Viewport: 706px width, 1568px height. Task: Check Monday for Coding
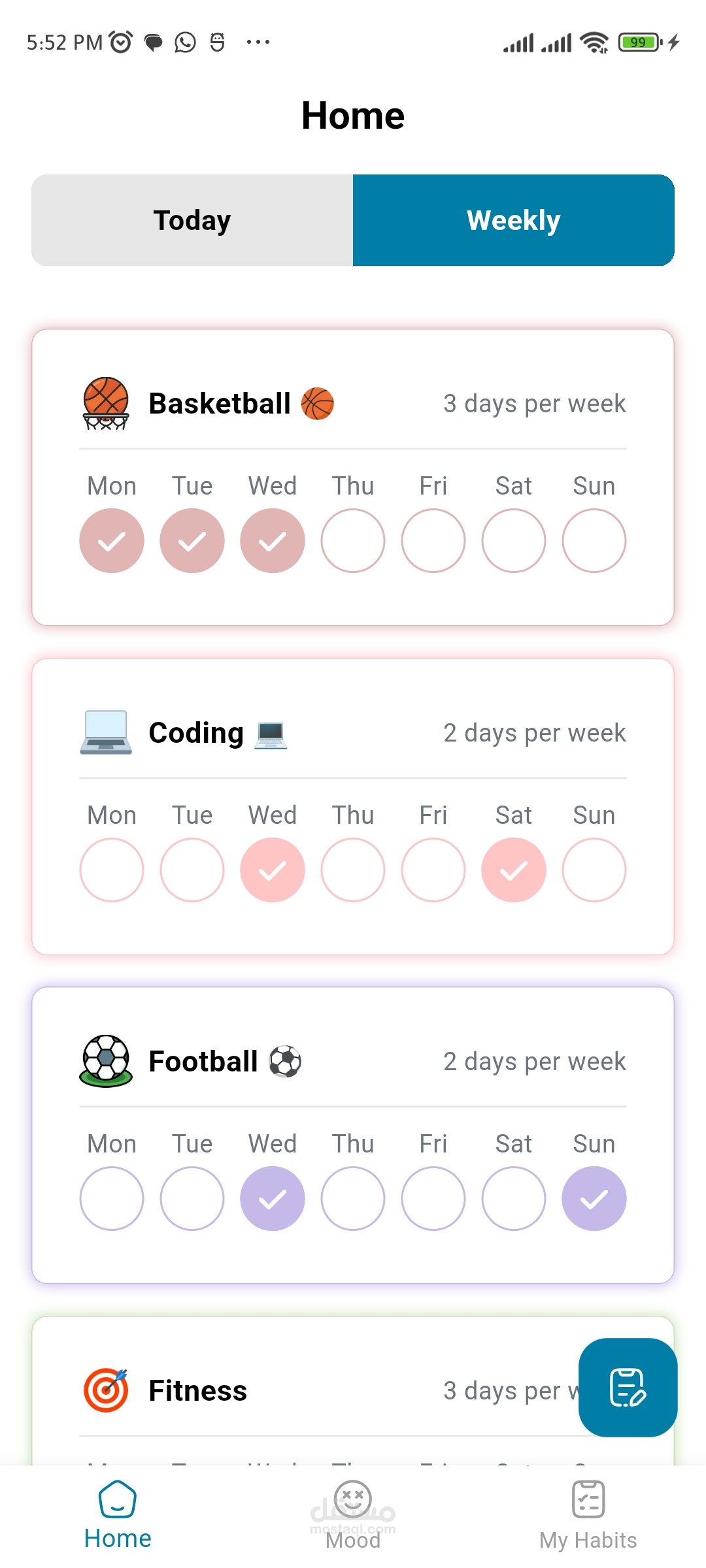point(112,870)
